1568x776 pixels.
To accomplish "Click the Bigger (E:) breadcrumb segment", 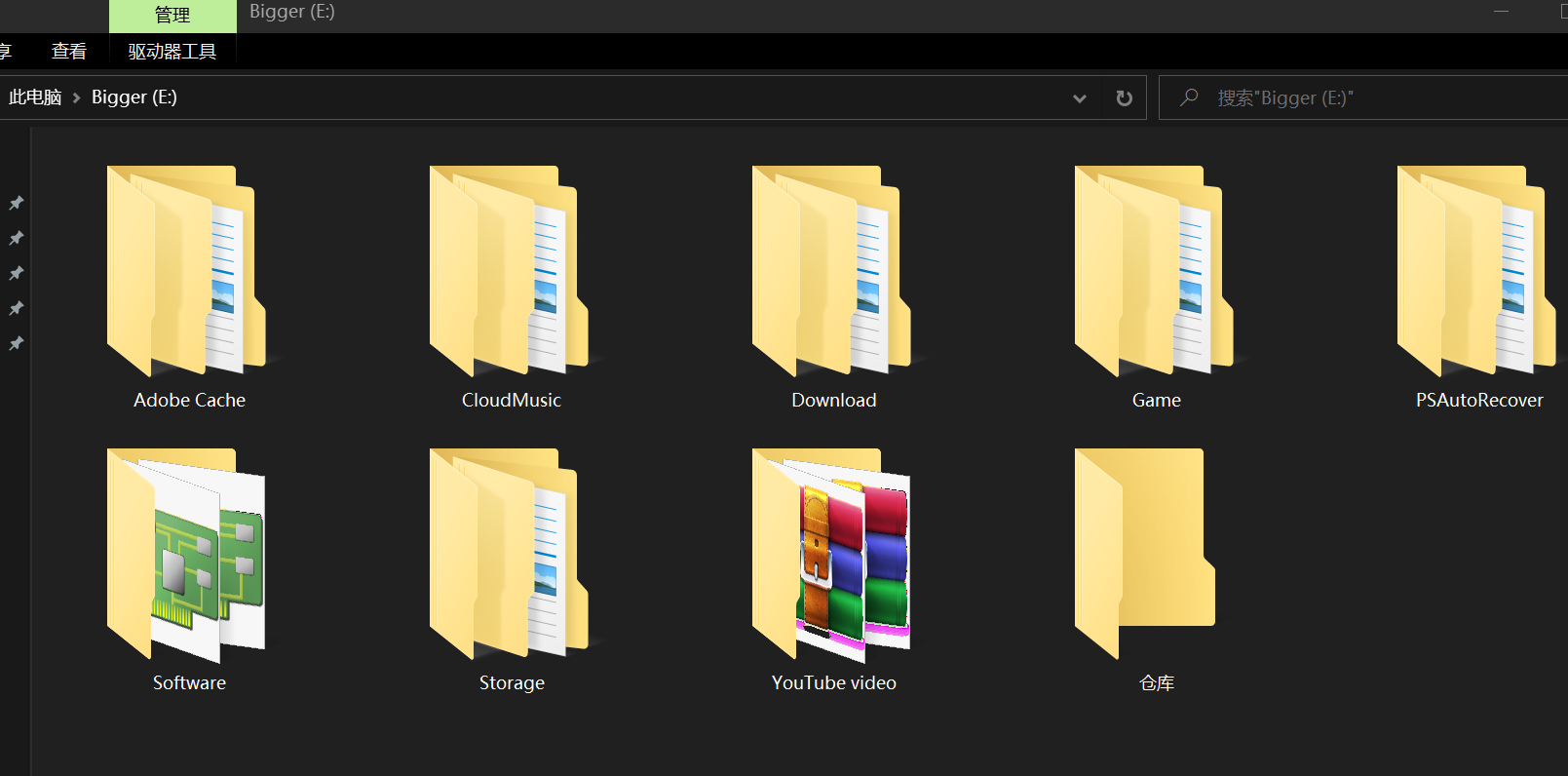I will [134, 97].
